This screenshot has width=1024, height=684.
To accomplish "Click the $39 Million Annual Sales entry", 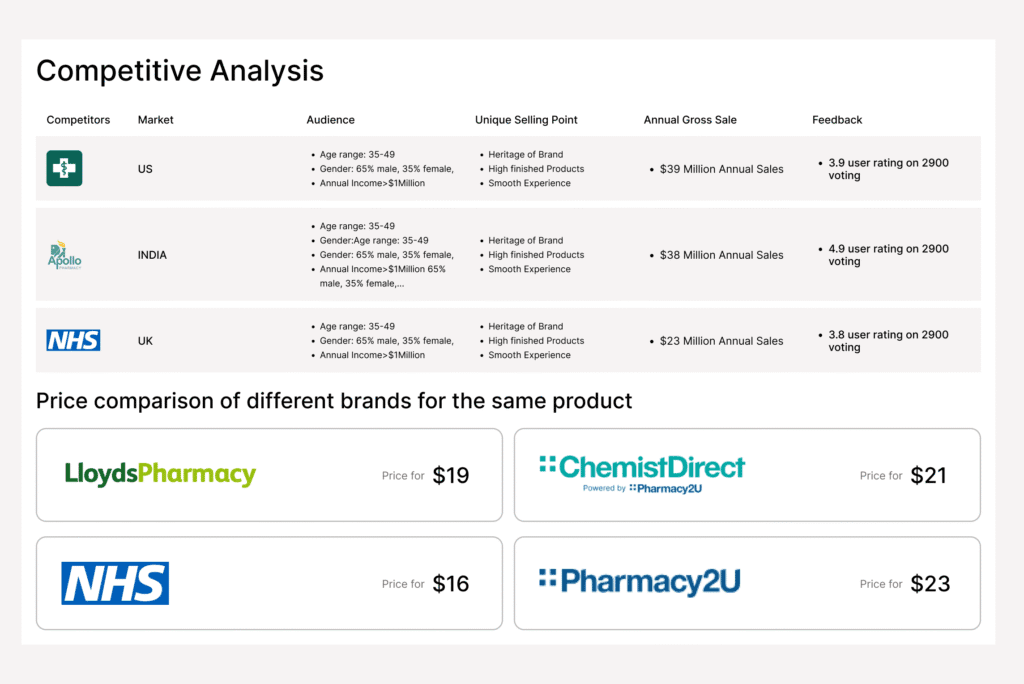I will 721,169.
